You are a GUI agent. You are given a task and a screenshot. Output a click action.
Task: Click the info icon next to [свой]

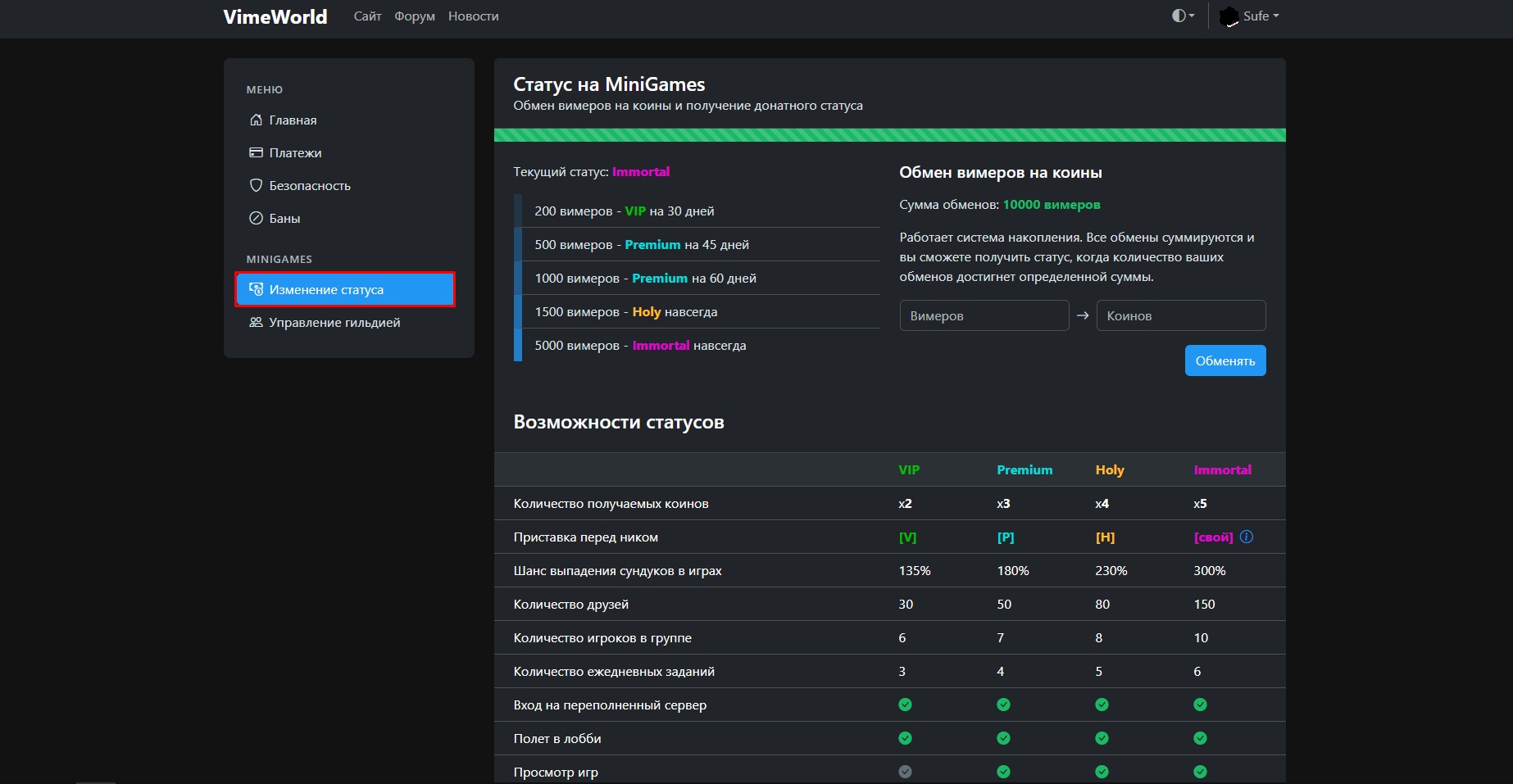[1247, 537]
